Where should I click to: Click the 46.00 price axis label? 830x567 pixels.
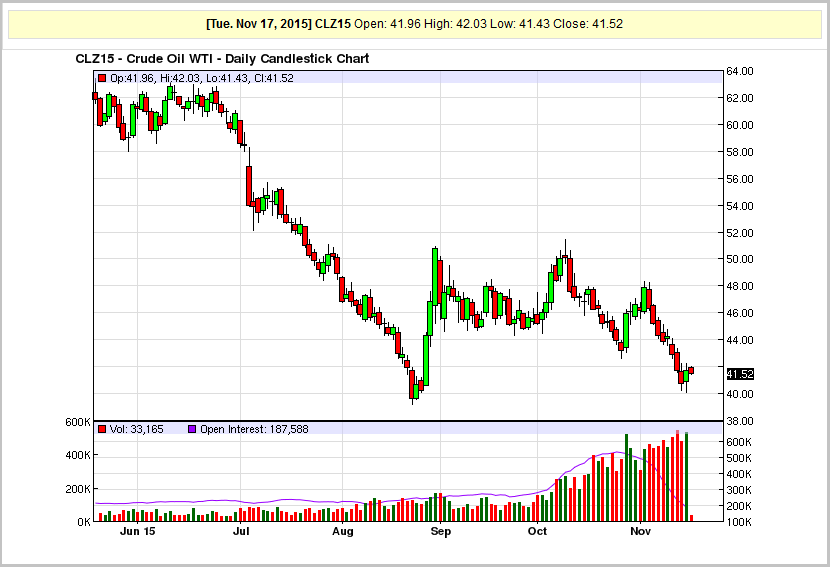click(739, 313)
